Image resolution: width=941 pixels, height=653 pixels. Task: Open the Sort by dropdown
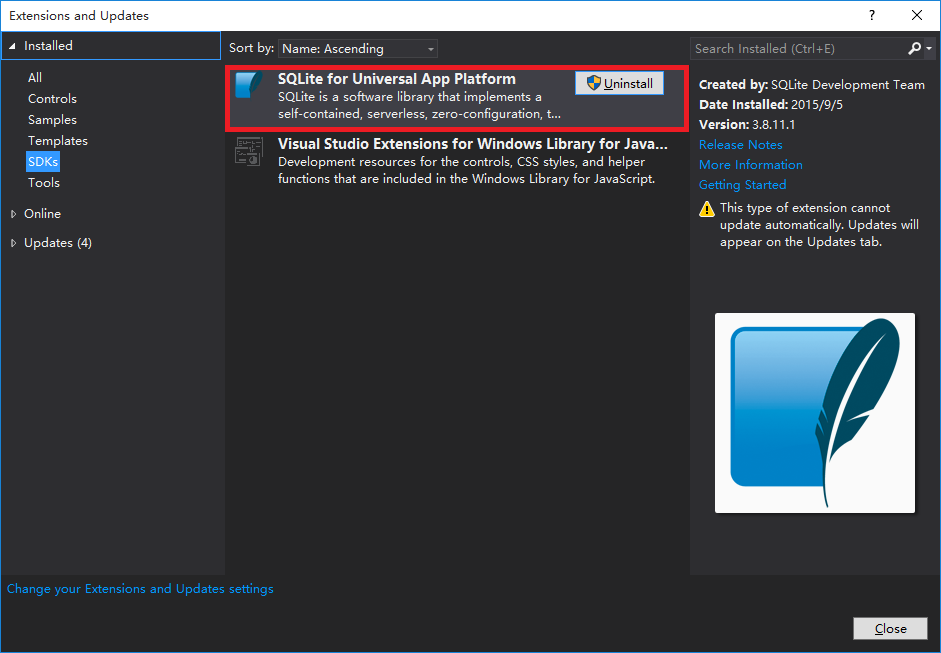coord(358,49)
